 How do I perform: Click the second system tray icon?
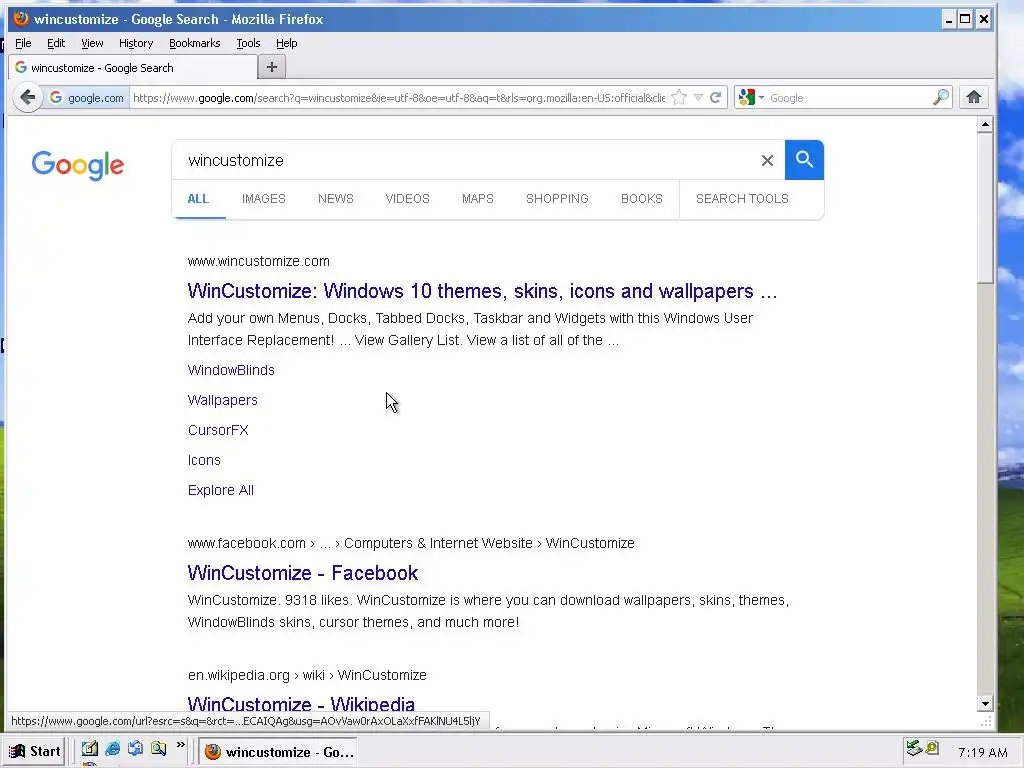point(932,747)
